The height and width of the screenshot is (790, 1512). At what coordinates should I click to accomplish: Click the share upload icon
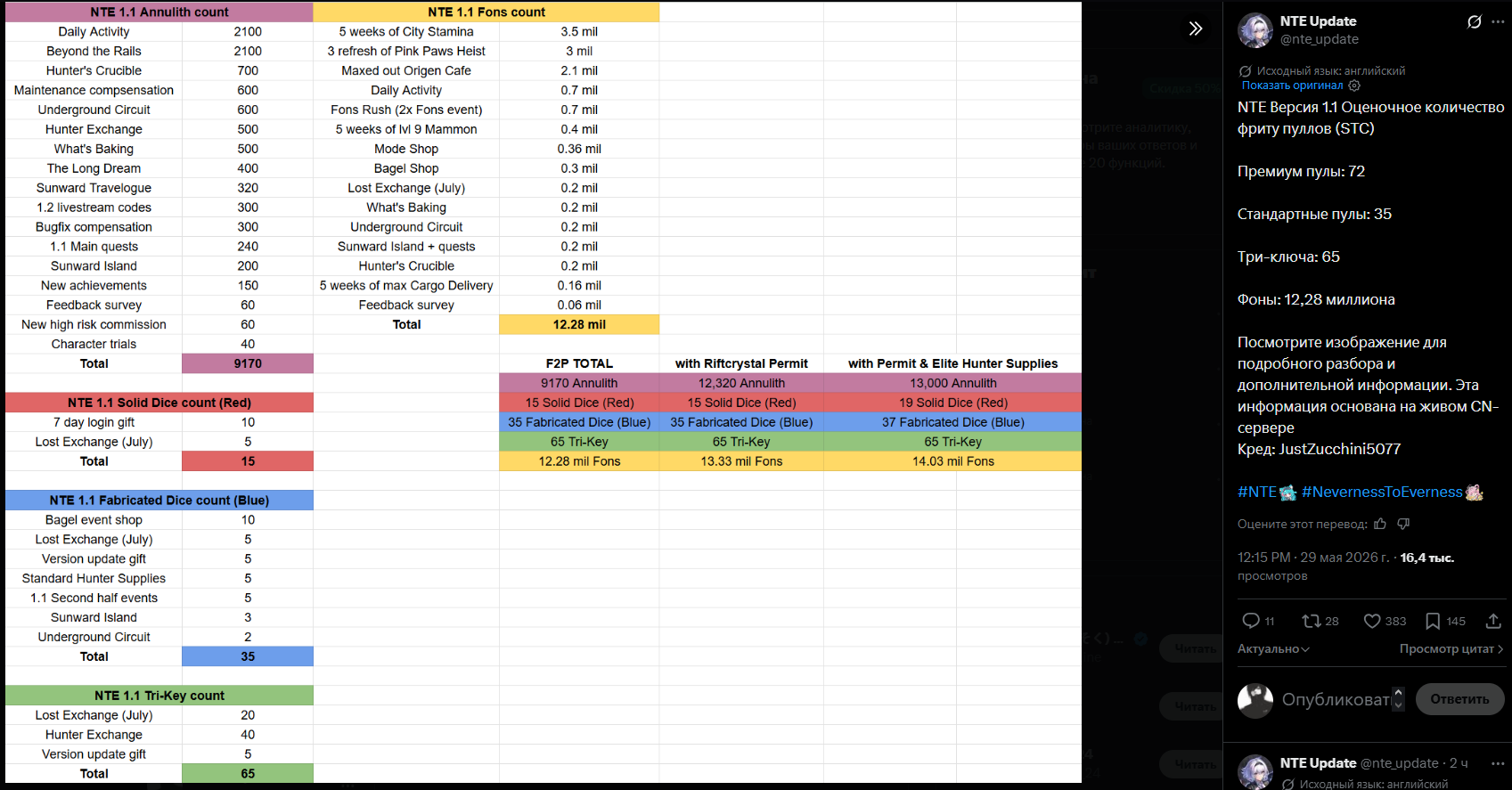[x=1493, y=621]
